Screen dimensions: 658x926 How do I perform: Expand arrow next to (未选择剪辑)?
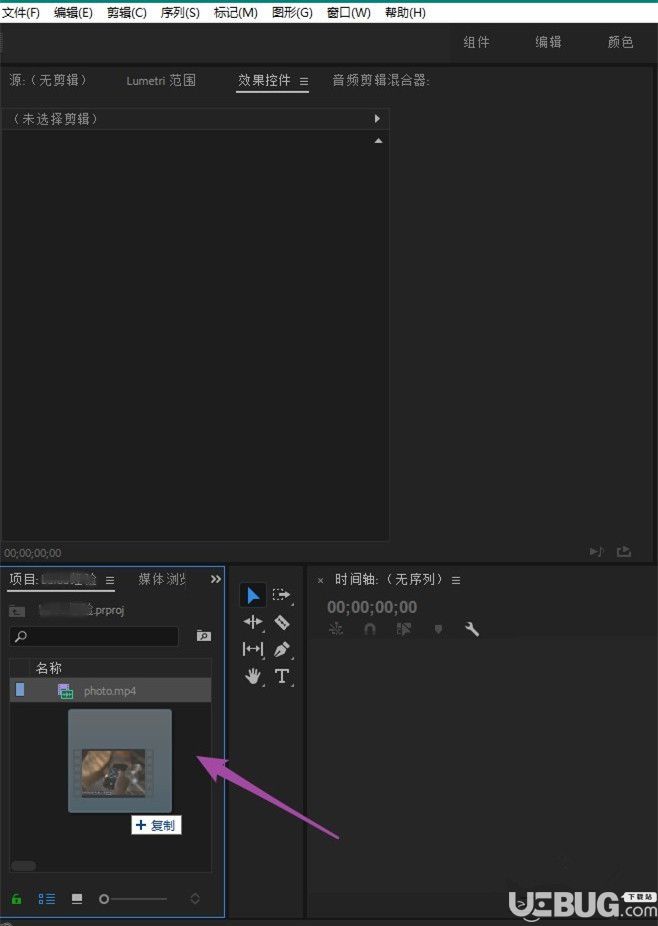[x=377, y=119]
